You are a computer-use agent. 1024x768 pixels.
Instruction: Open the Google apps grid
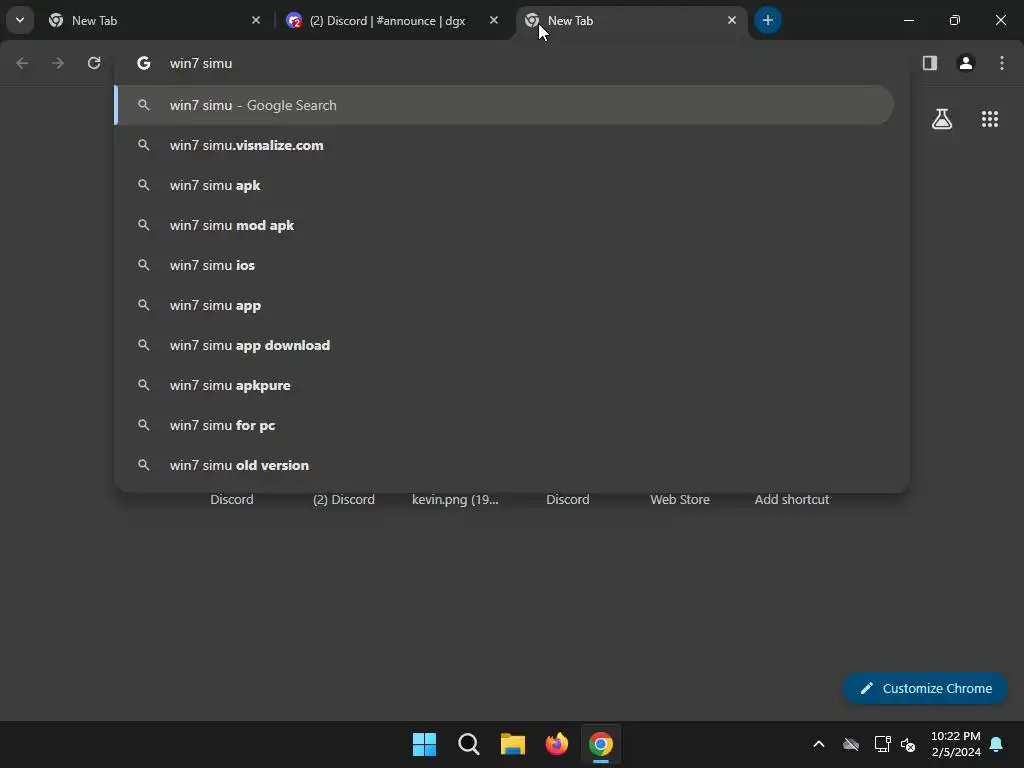point(989,119)
